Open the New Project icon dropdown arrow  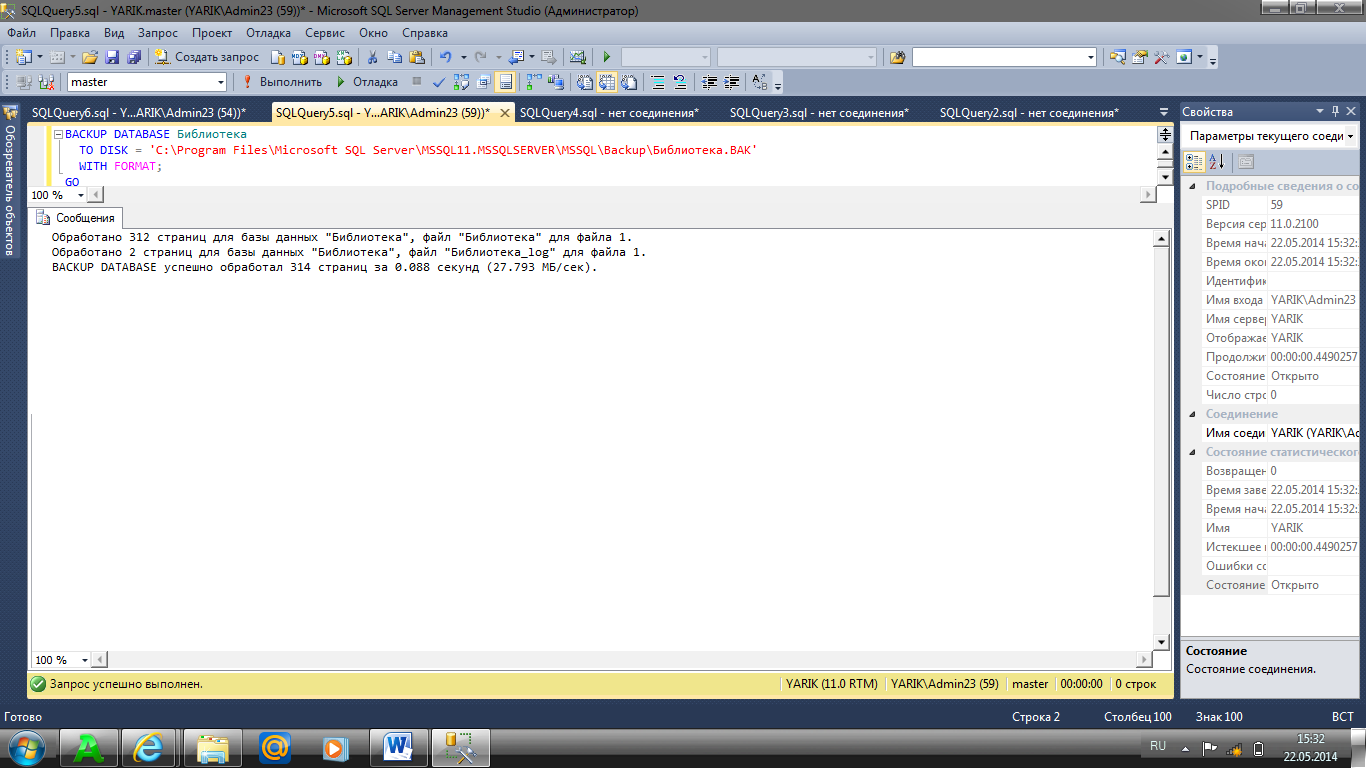point(40,57)
